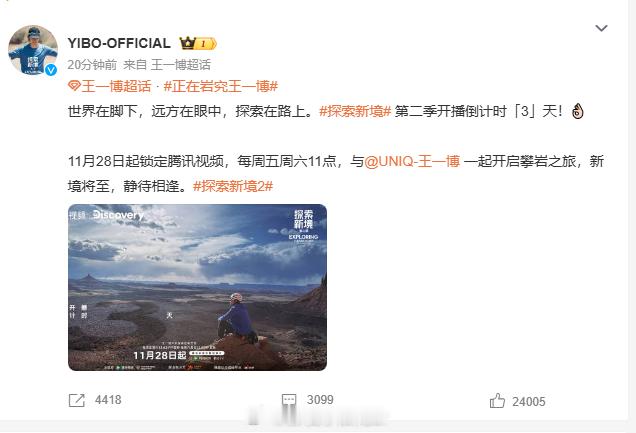The width and height of the screenshot is (636, 433).
Task: Open the 20分钟前 timestamp link
Action: (x=92, y=64)
